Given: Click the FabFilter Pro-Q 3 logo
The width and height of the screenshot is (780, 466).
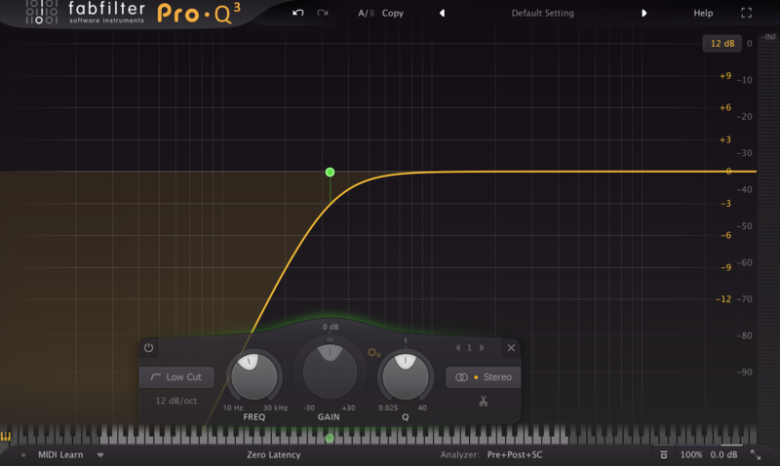Looking at the screenshot, I should 133,13.
